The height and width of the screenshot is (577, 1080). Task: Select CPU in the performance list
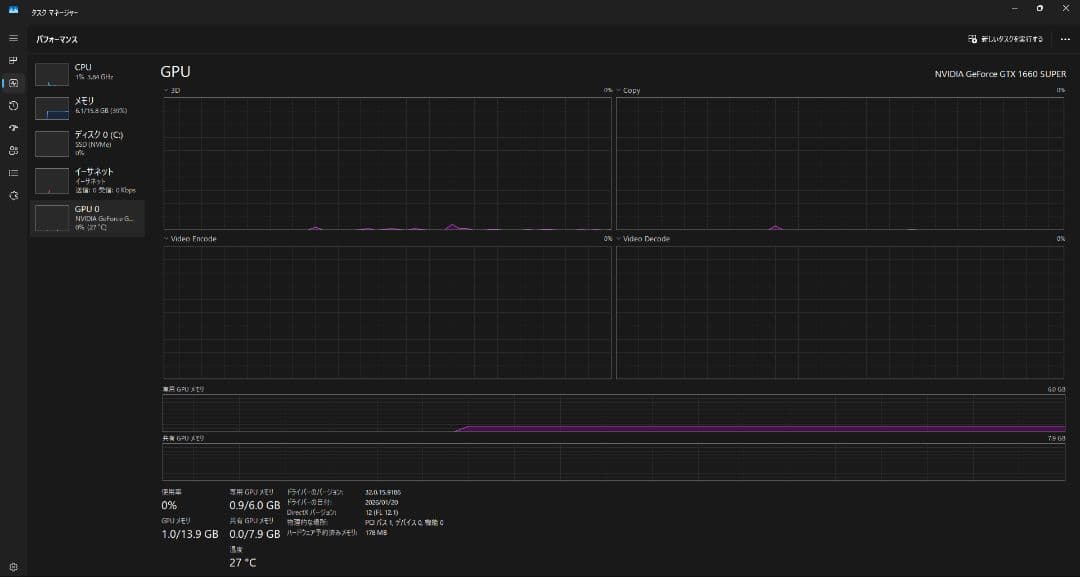(x=88, y=72)
